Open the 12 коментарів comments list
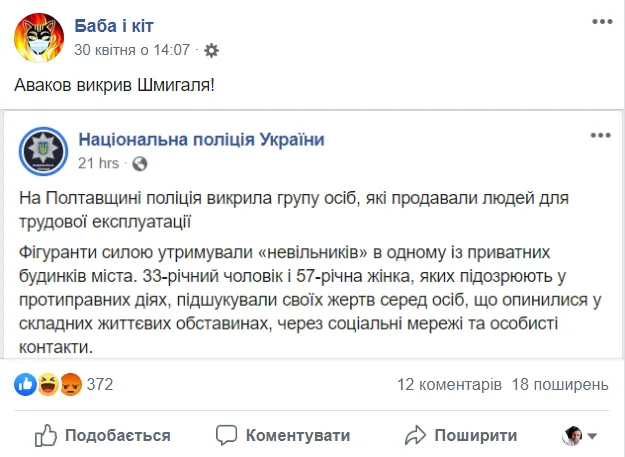 click(x=449, y=384)
